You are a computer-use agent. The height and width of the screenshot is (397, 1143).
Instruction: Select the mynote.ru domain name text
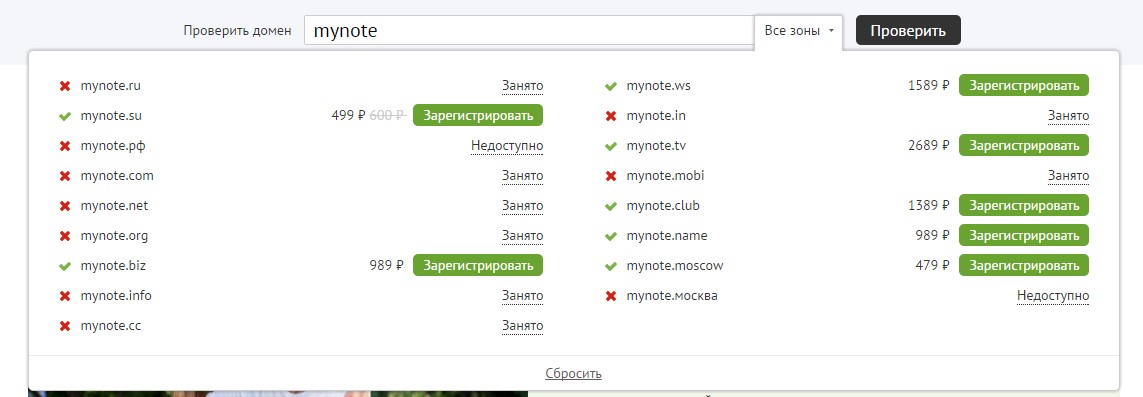point(110,86)
